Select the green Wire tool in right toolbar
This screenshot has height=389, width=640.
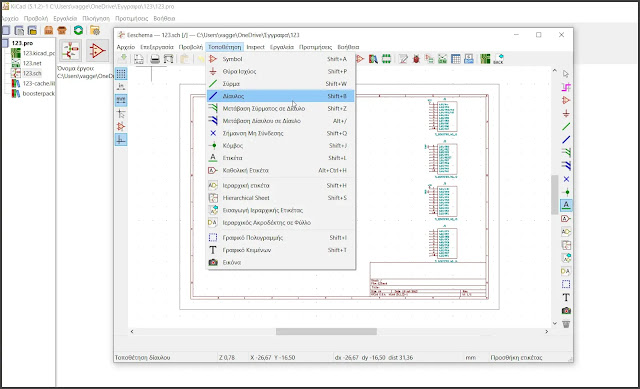pyautogui.click(x=566, y=127)
